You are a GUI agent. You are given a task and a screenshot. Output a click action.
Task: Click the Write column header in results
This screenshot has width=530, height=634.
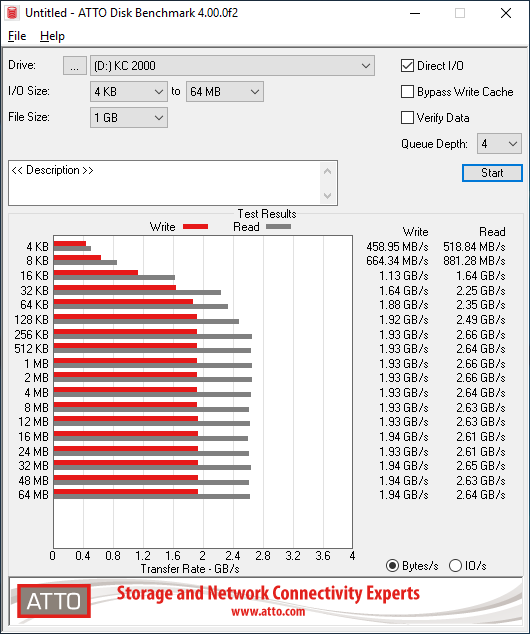tap(415, 232)
